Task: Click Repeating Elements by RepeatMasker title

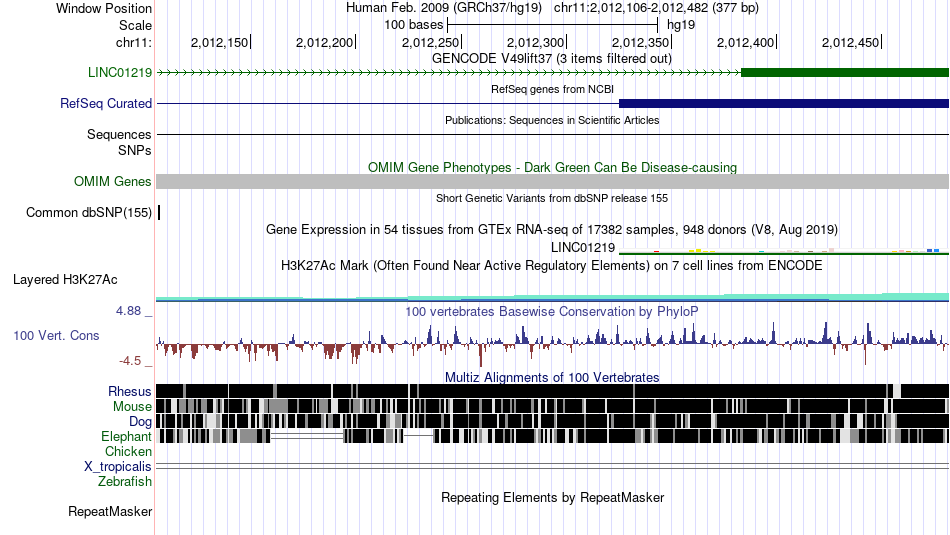Action: pos(552,497)
